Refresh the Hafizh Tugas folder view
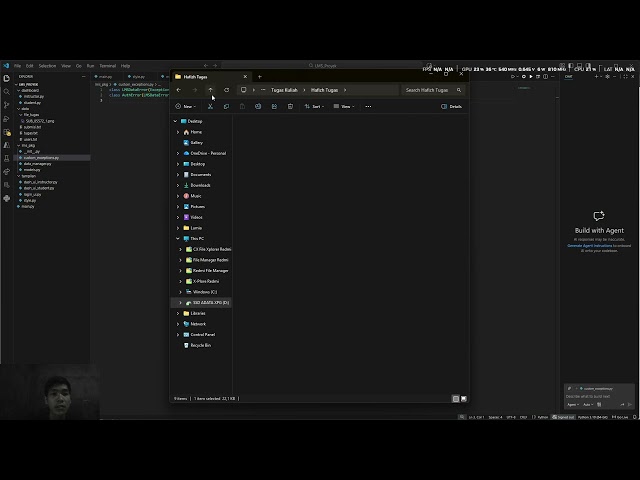Image resolution: width=640 pixels, height=480 pixels. pos(227,90)
